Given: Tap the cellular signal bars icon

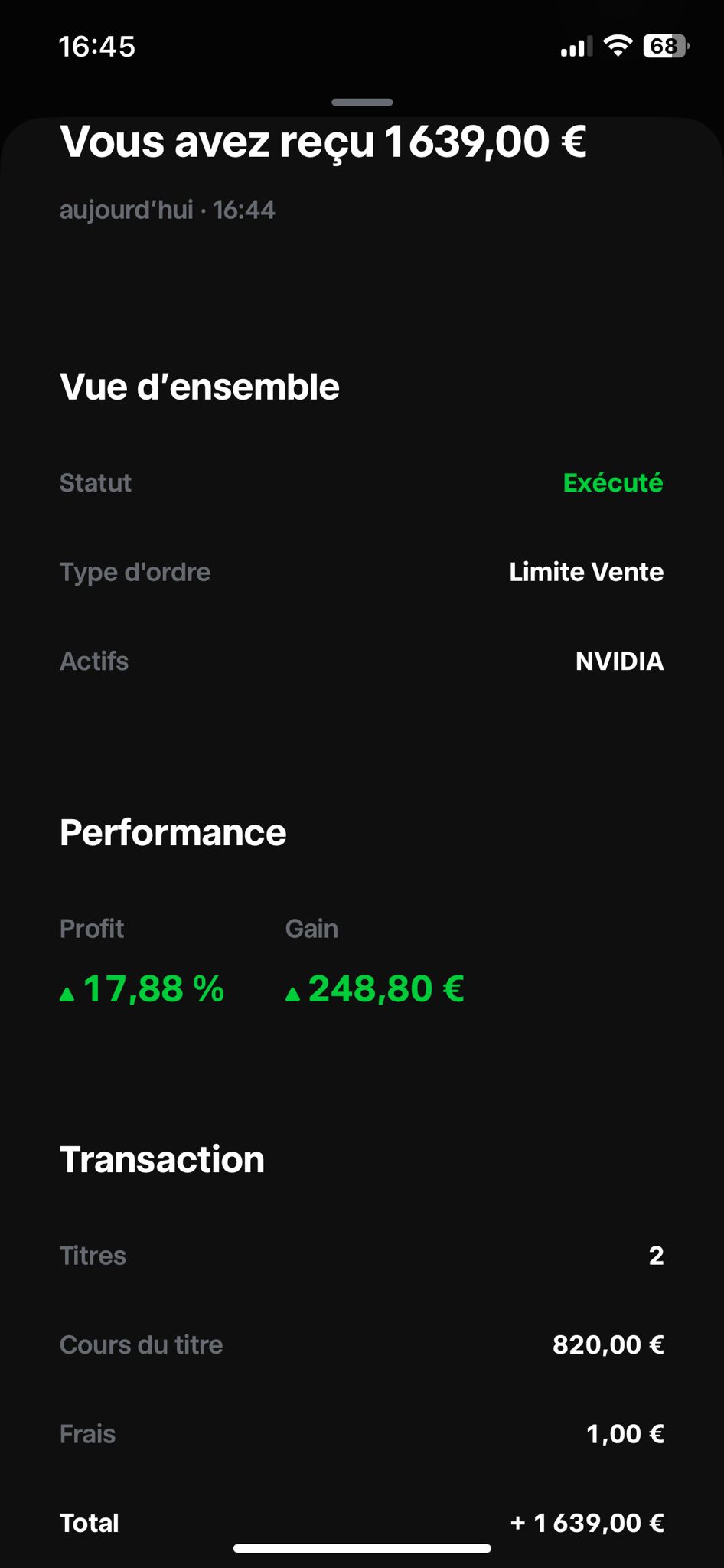Looking at the screenshot, I should (x=576, y=47).
